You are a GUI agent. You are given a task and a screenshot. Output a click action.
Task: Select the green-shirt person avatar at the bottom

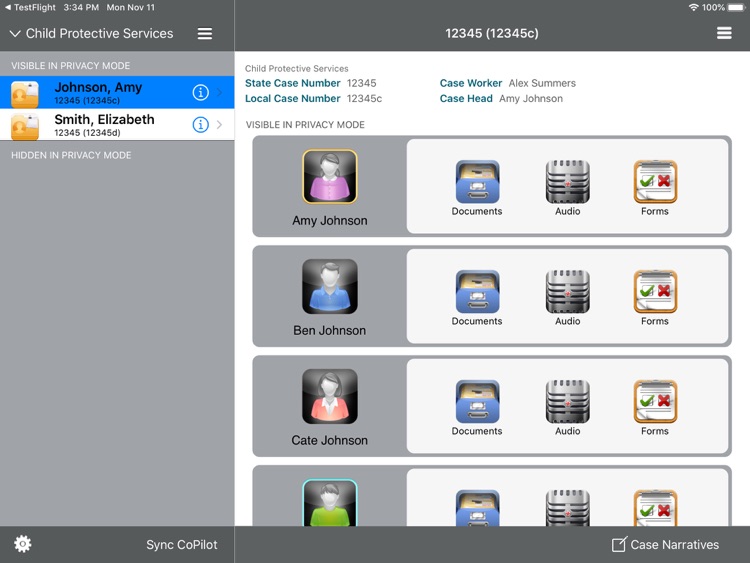point(330,502)
